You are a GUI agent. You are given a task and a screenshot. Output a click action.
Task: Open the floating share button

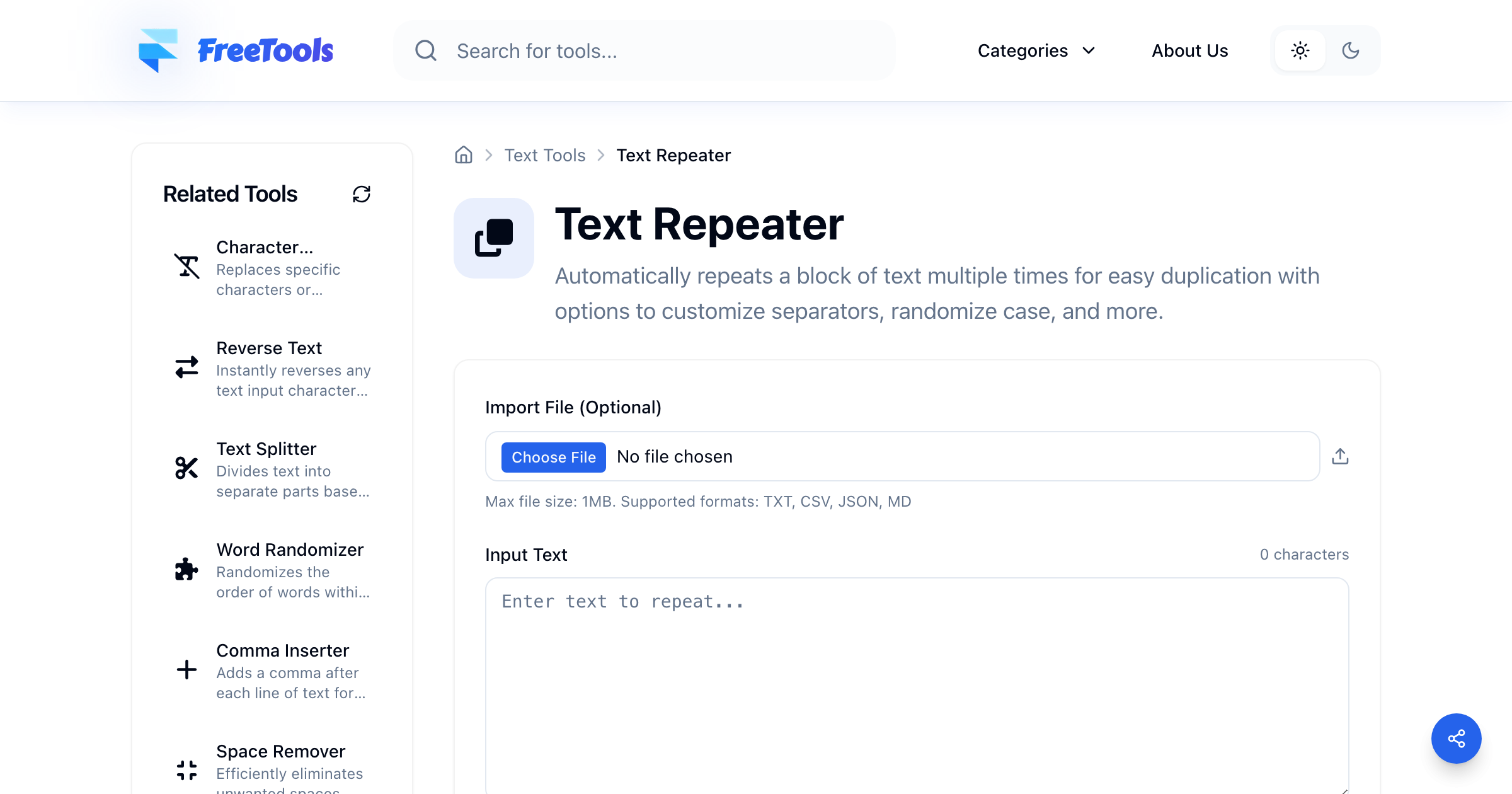click(x=1457, y=739)
